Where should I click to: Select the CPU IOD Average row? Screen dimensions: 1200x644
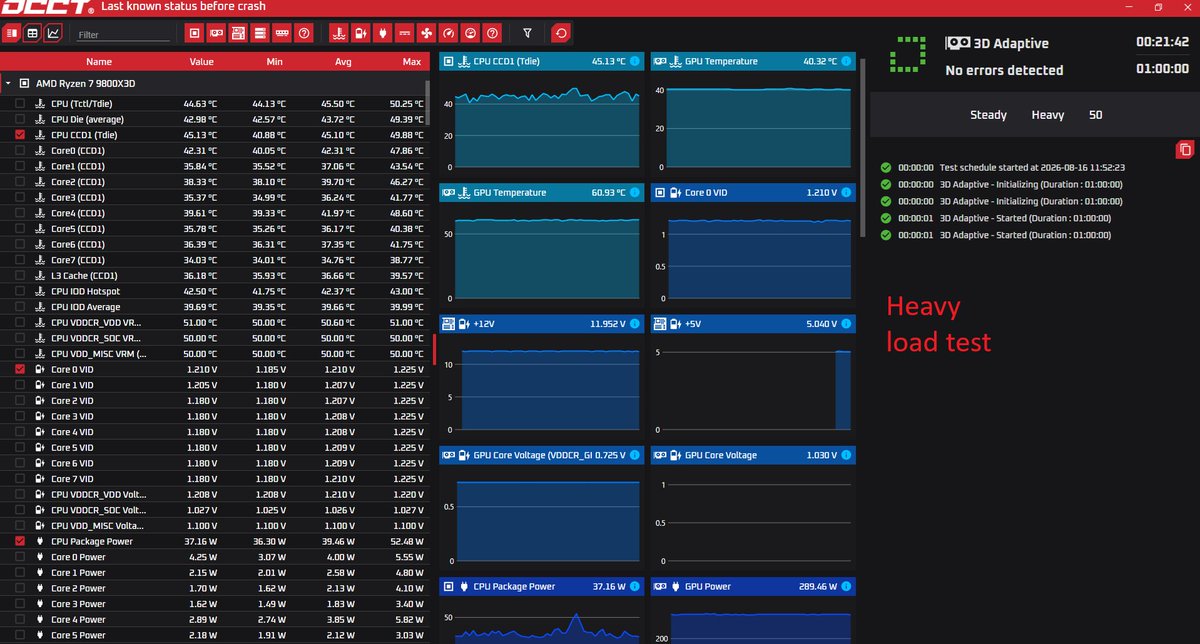214,307
